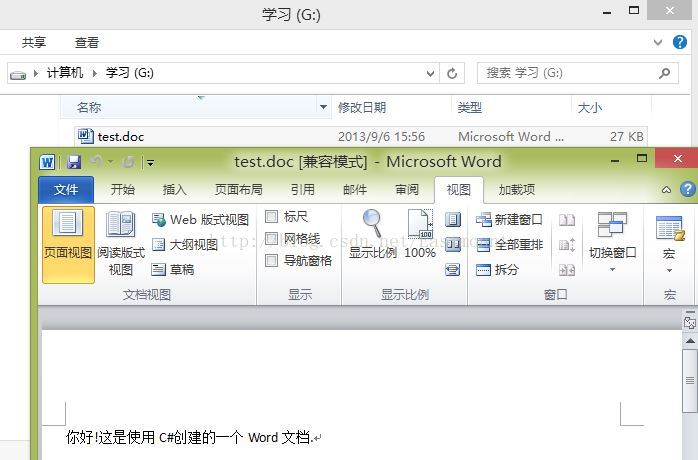Split the document window (拆分)
The image size is (698, 460).
pos(497,269)
